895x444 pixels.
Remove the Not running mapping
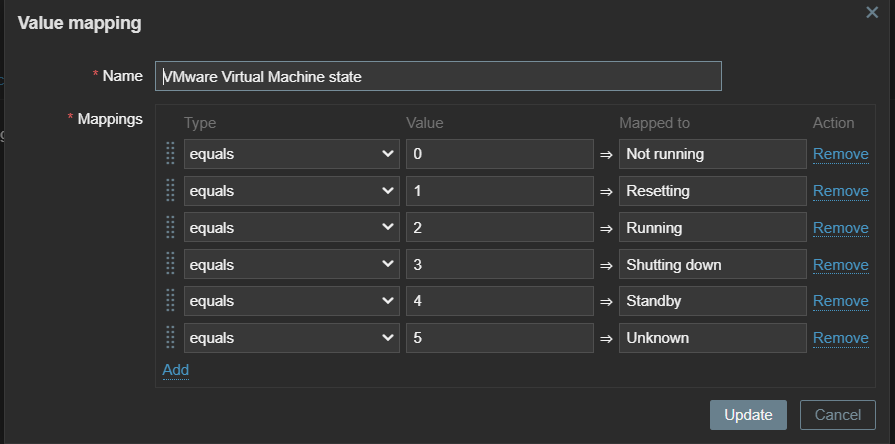coord(840,154)
